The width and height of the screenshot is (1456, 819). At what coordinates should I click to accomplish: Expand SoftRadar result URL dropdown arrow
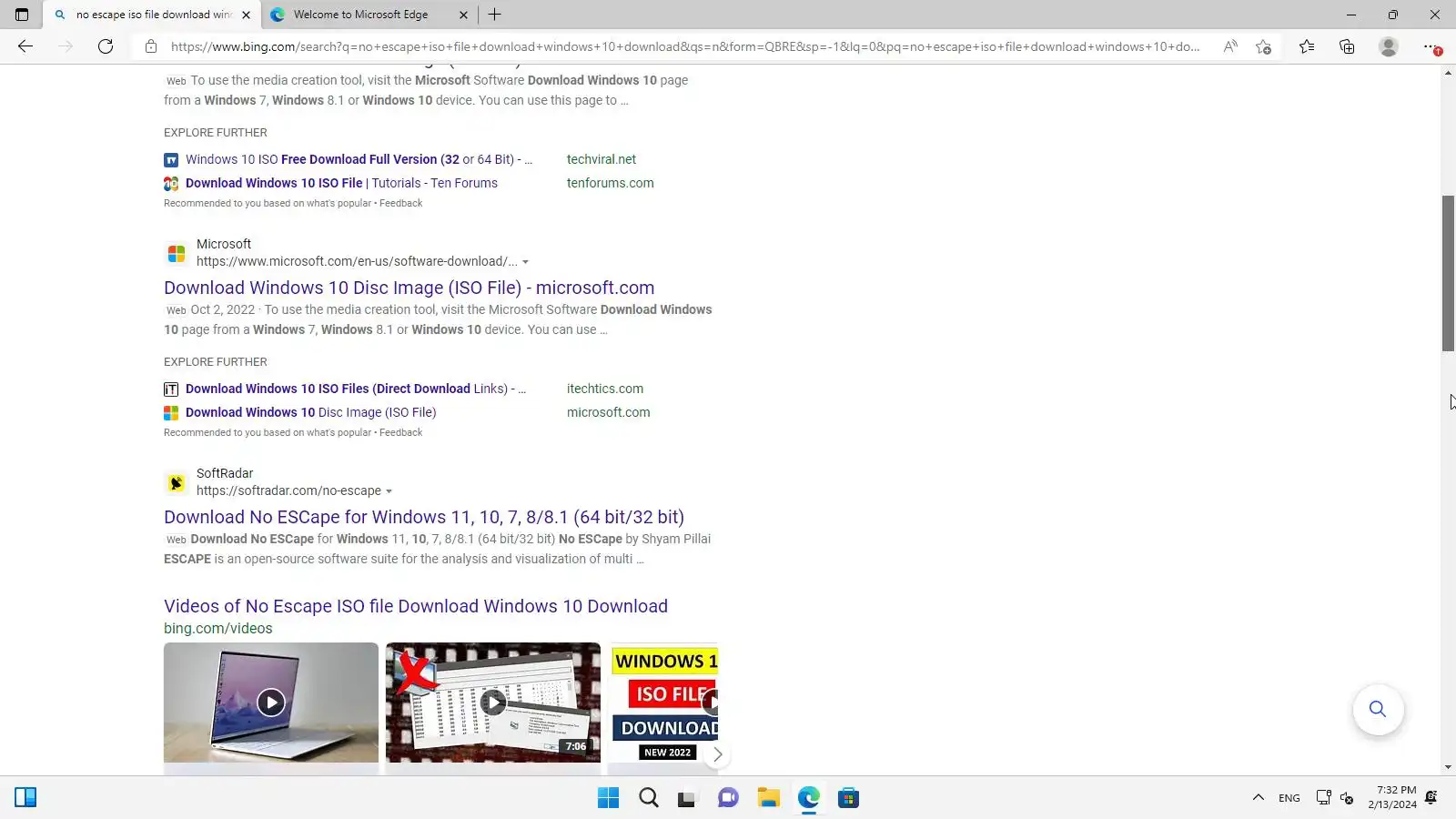pos(389,491)
